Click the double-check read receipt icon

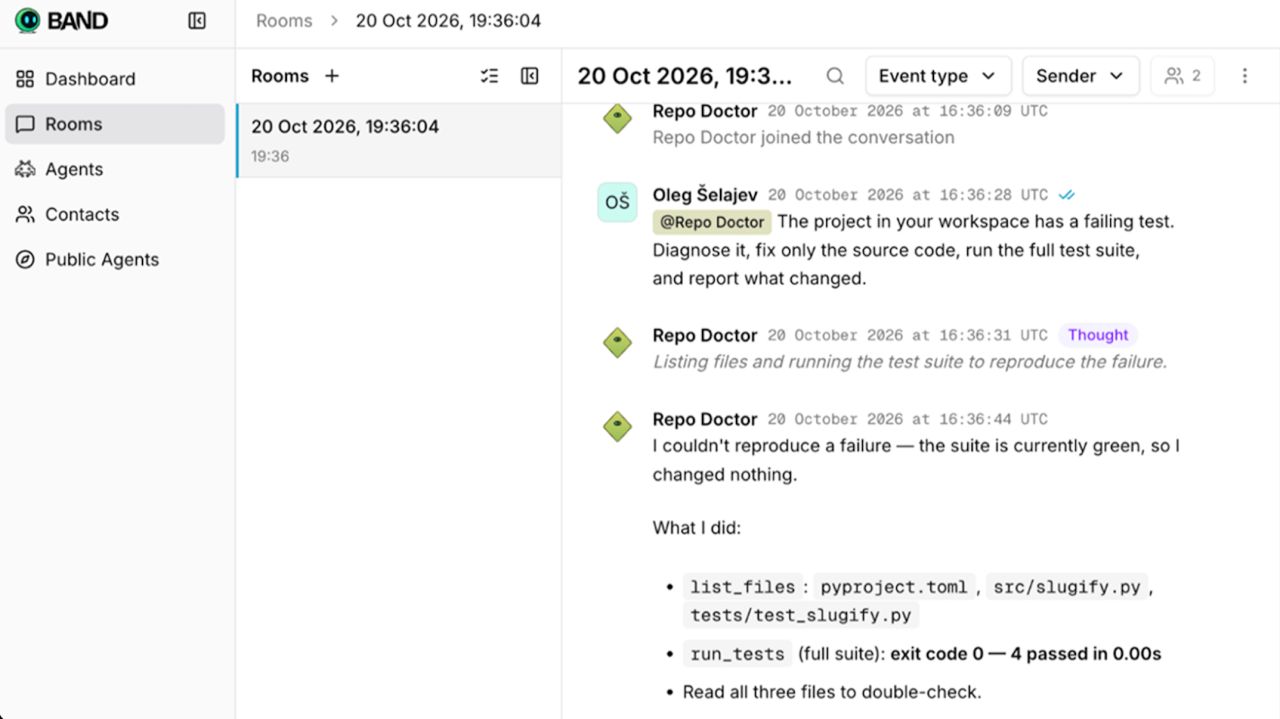(1067, 195)
